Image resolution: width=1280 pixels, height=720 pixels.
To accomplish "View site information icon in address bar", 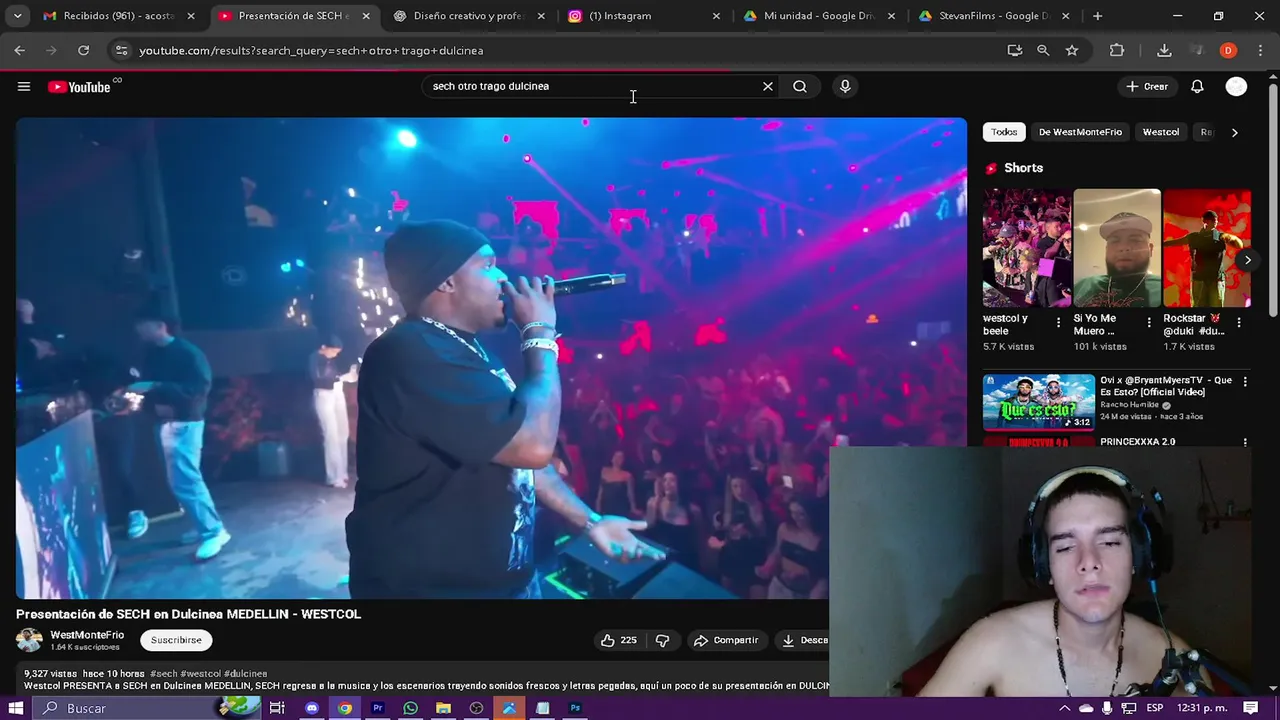I will click(x=121, y=50).
